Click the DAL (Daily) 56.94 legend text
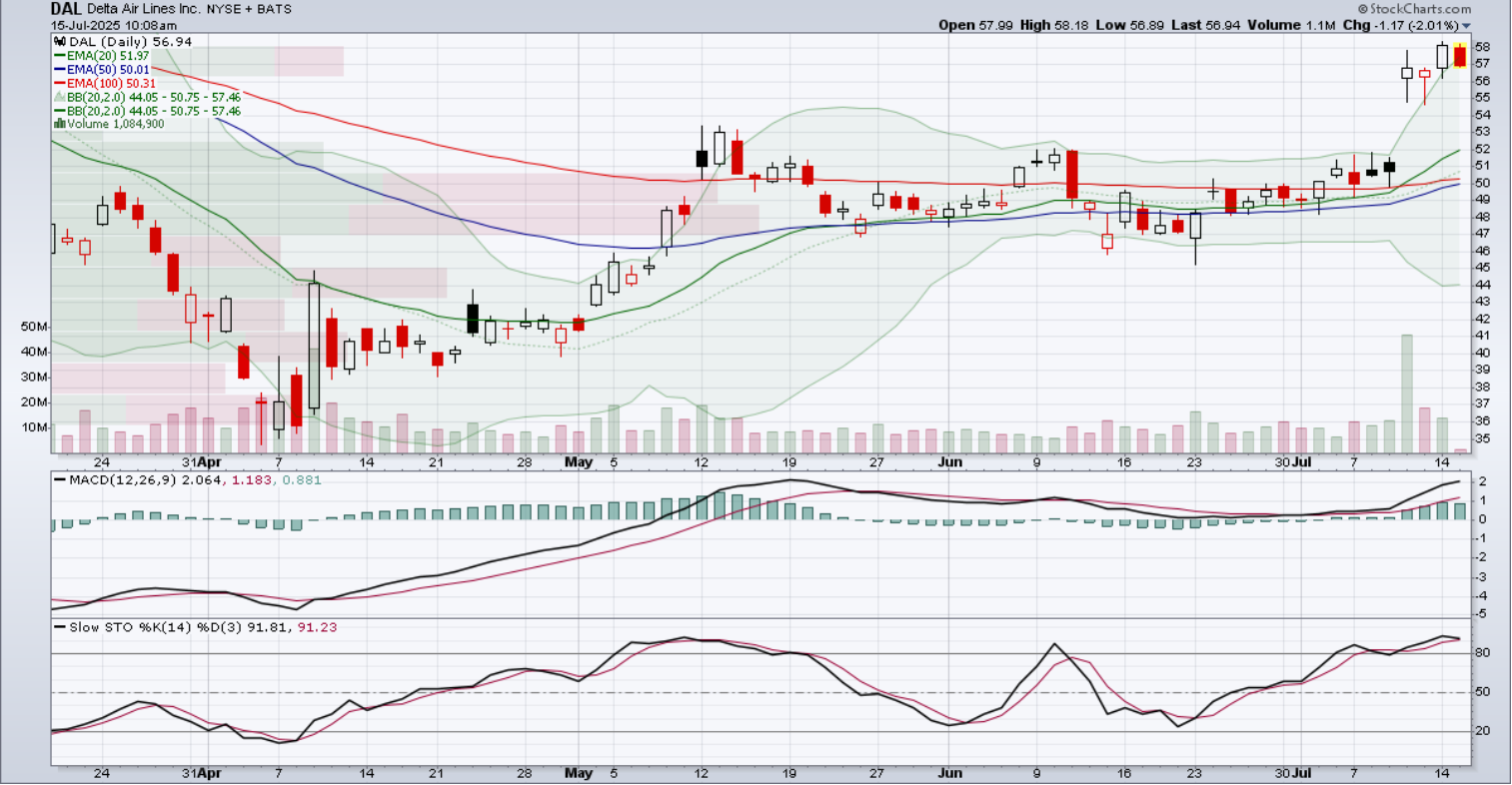1512x785 pixels. click(x=130, y=42)
